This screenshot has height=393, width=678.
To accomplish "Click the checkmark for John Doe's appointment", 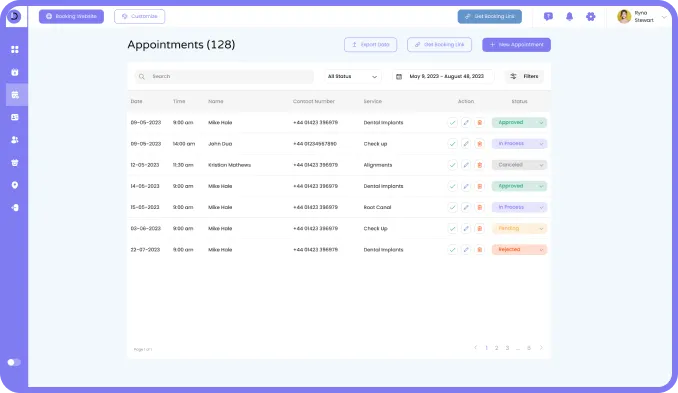I will [452, 144].
